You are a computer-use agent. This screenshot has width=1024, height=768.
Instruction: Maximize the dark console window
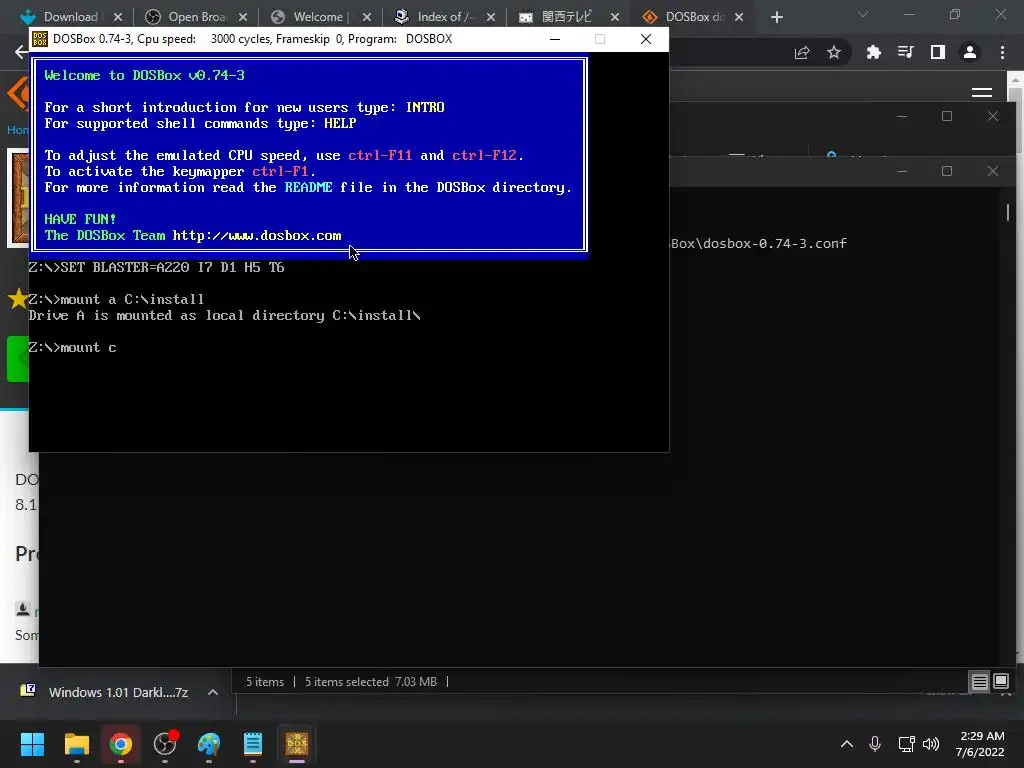coord(947,171)
